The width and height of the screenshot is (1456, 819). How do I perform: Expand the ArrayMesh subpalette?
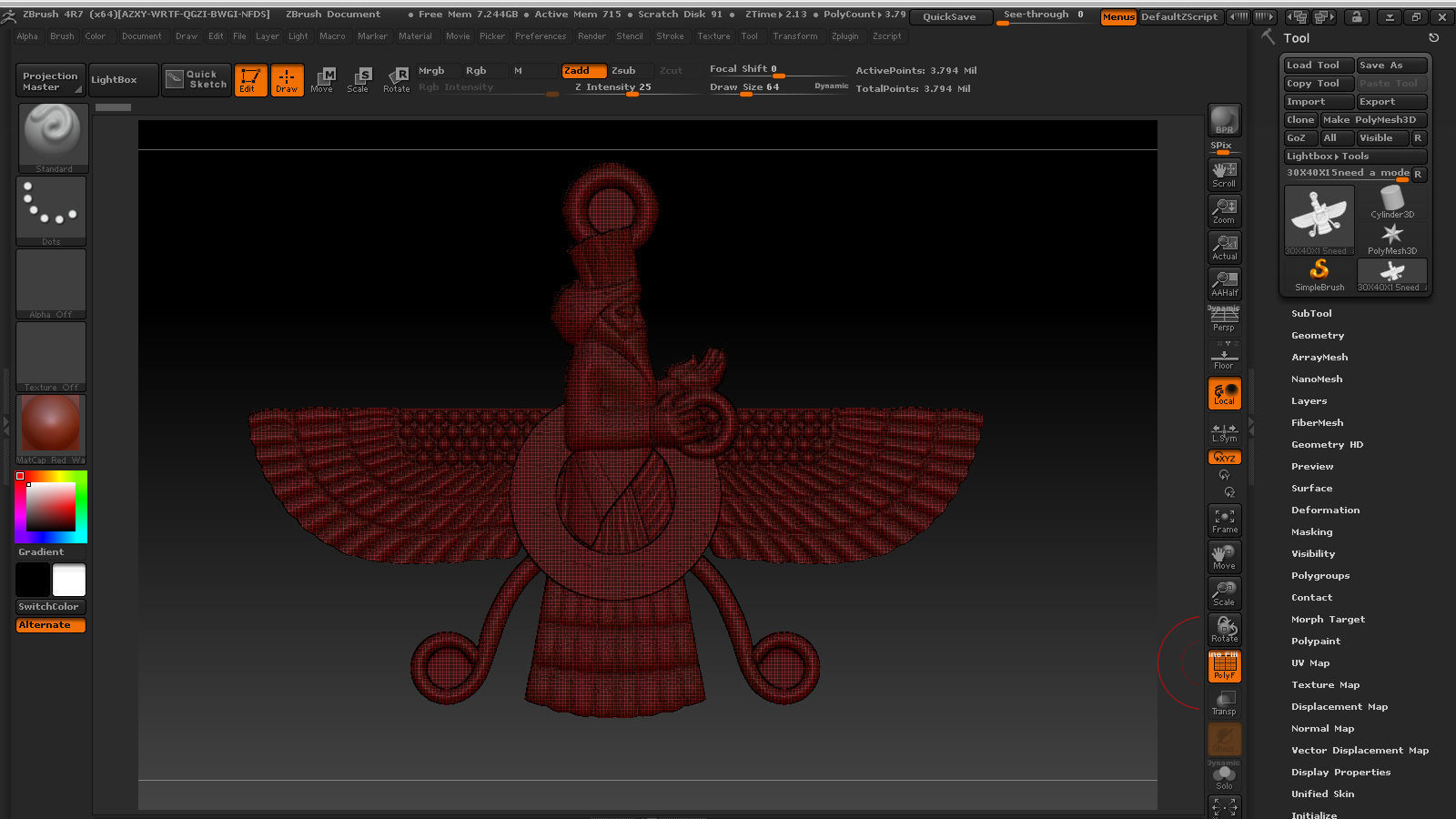pyautogui.click(x=1319, y=357)
